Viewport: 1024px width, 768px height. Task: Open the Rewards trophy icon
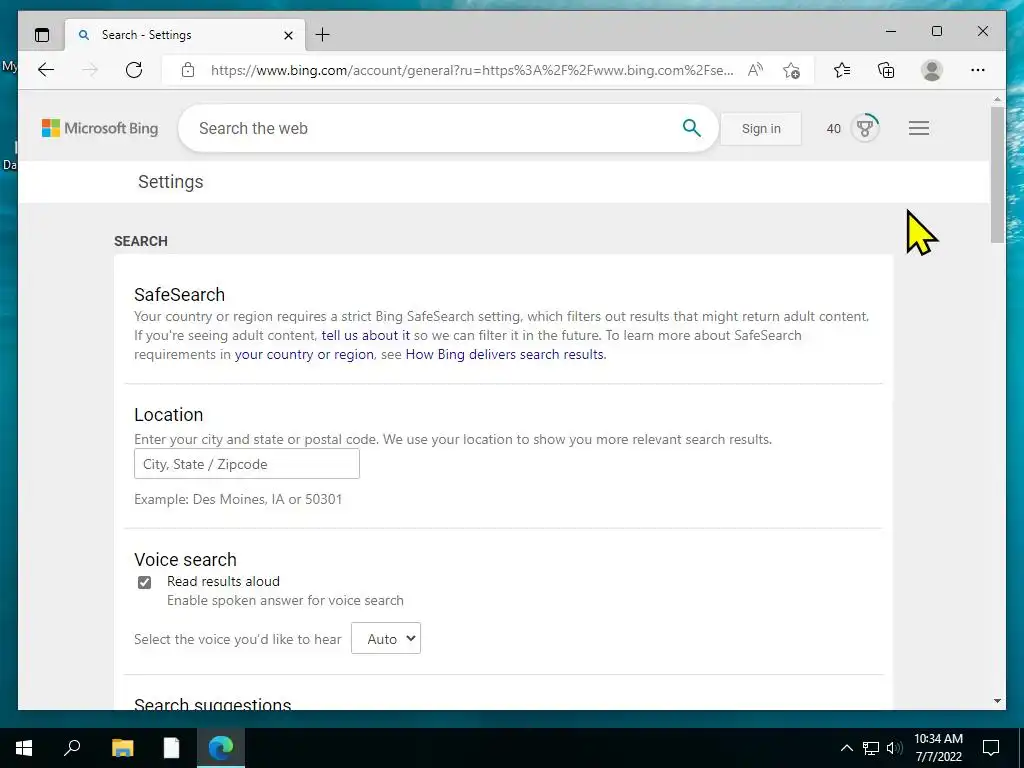(865, 128)
